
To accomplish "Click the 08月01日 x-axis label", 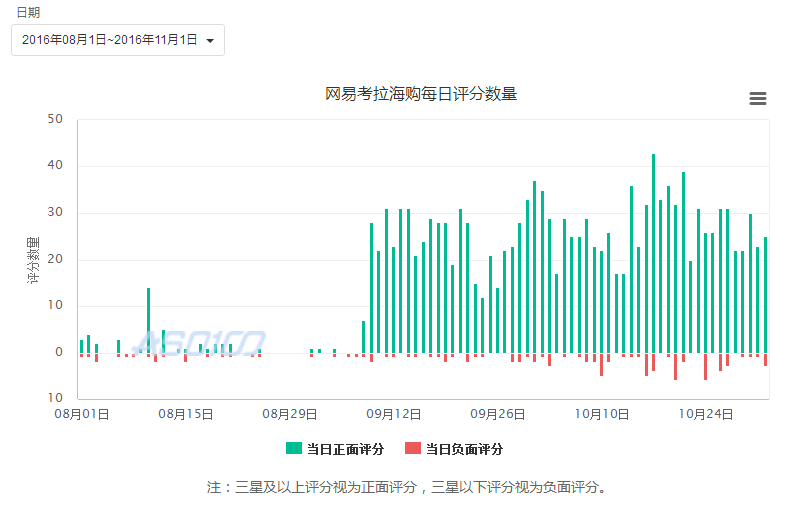I will coord(82,414).
